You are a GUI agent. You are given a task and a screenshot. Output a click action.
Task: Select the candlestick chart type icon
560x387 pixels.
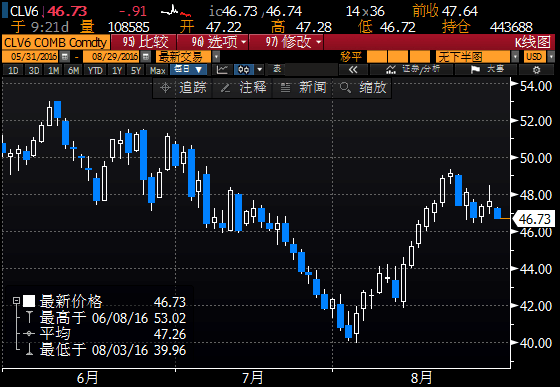(244, 70)
